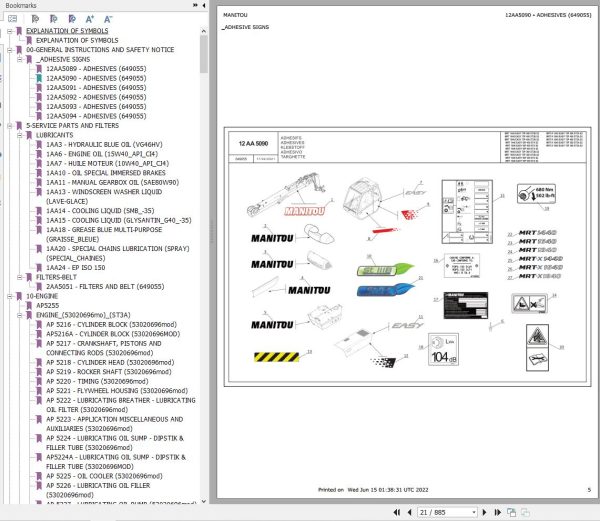
Task: Collapse 00-GENERAL INSTRUCTIONS AND SAFETY NOTICE node
Action: pyautogui.click(x=10, y=50)
